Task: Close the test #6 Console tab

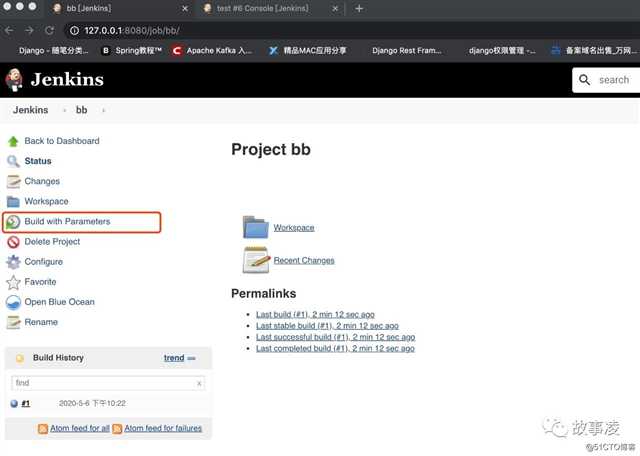Action: (335, 9)
